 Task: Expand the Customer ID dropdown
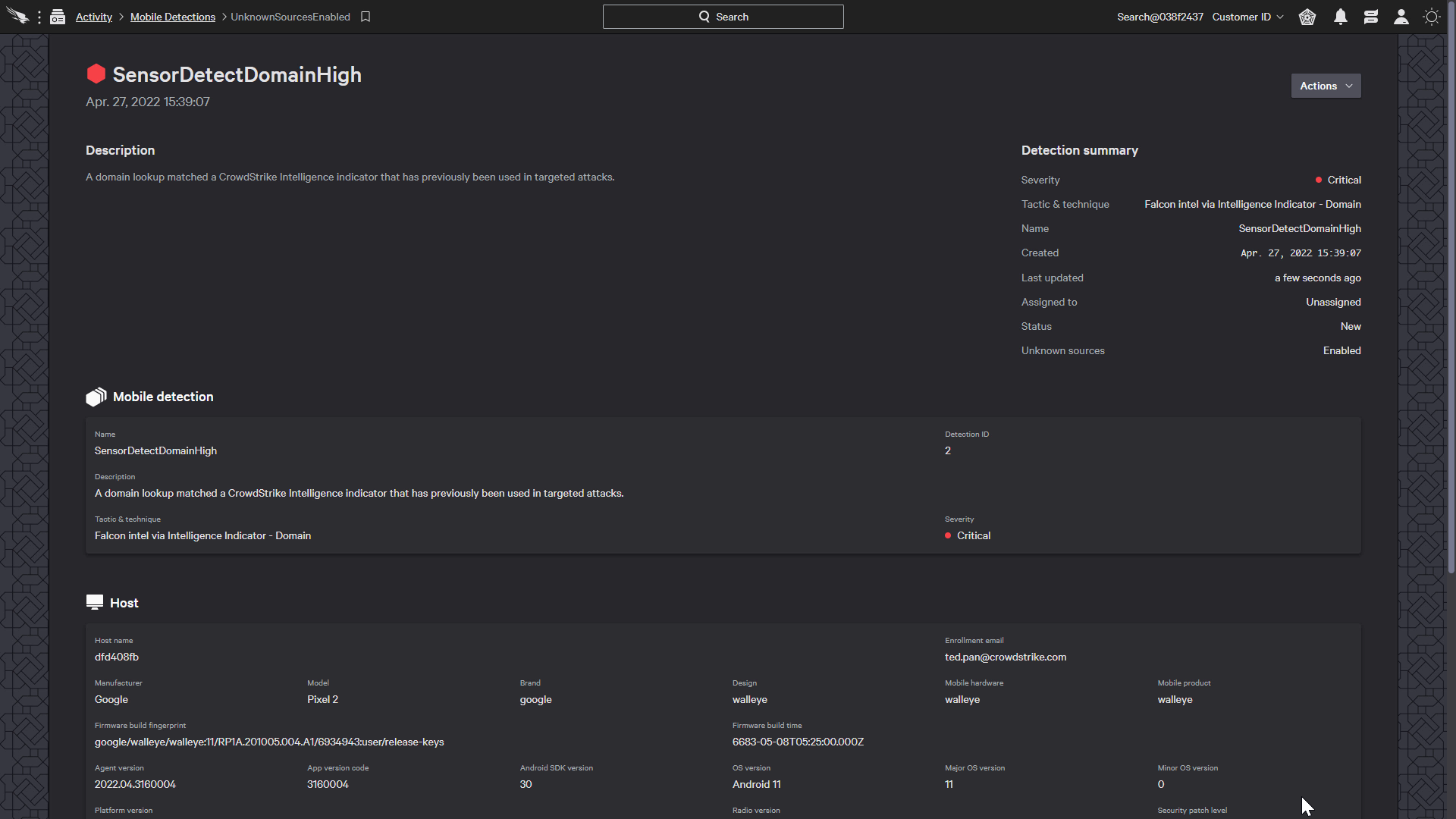tap(1247, 17)
